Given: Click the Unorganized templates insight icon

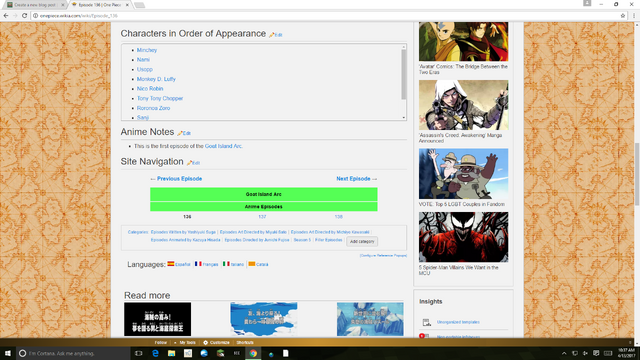Looking at the screenshot, I should 427,322.
